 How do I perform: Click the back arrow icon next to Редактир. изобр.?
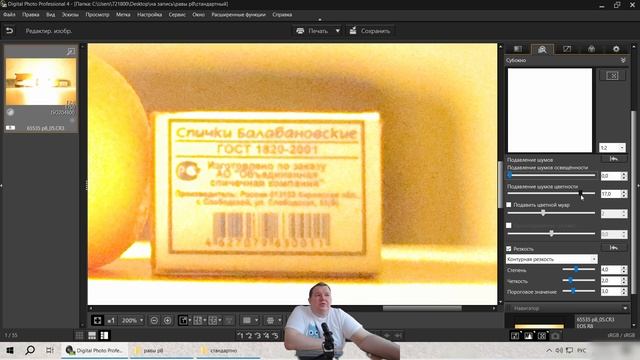tap(9, 31)
